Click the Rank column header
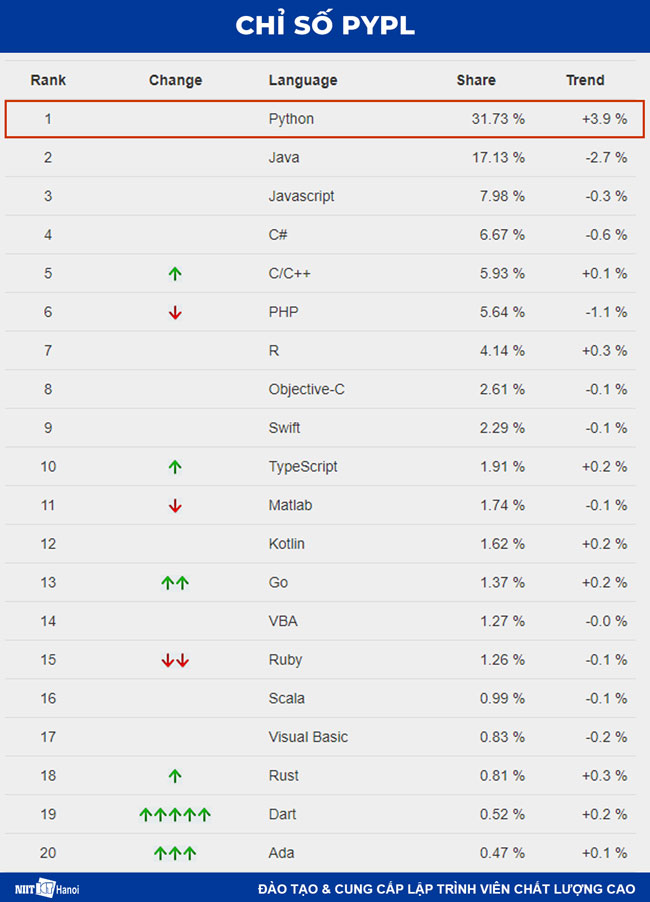Image resolution: width=650 pixels, height=902 pixels. click(x=48, y=80)
